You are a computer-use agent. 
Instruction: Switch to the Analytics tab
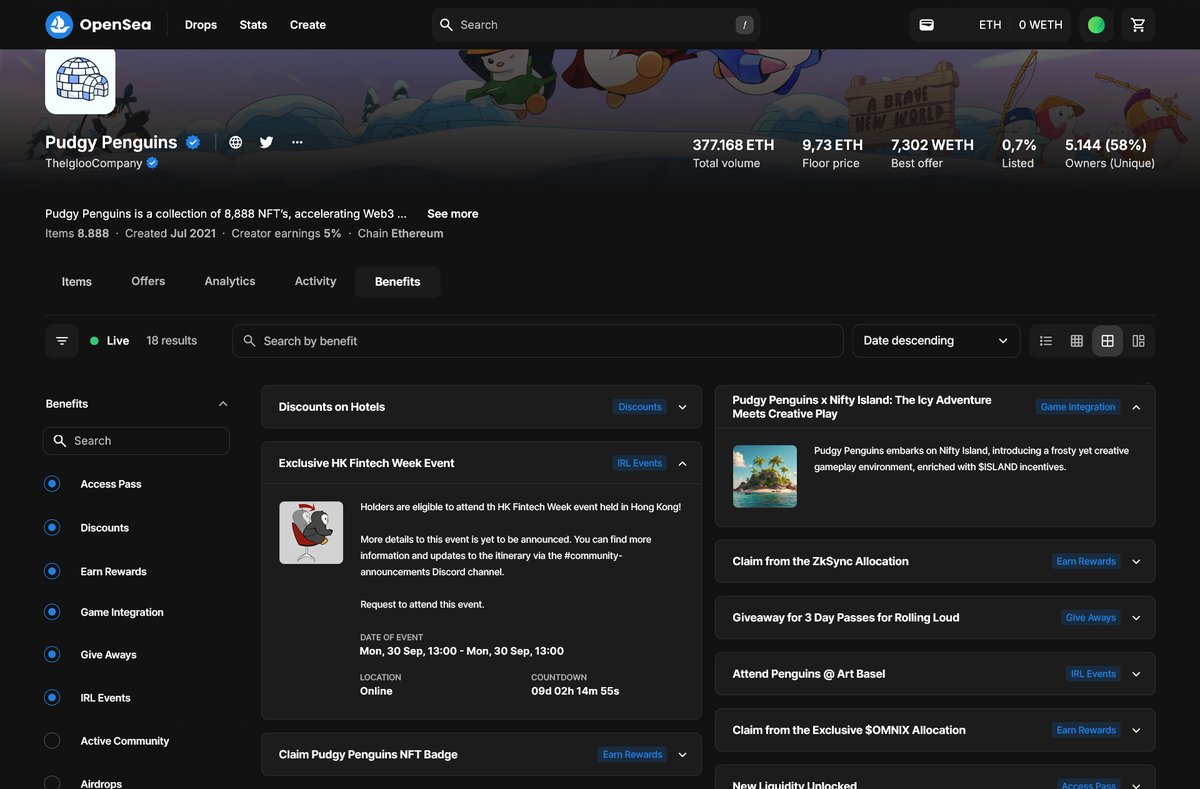click(x=230, y=282)
